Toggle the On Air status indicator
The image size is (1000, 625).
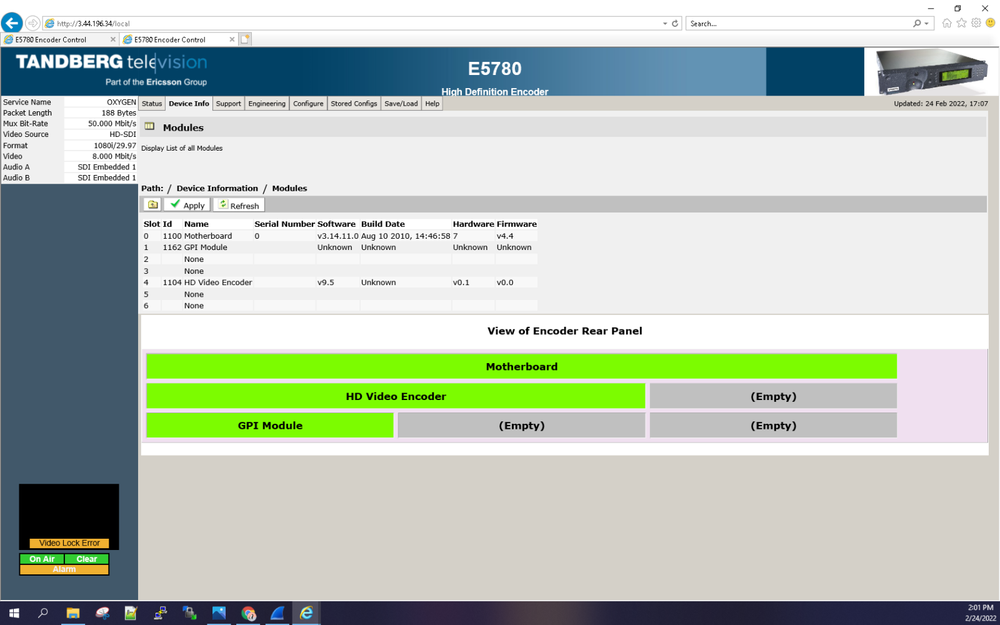[42, 559]
